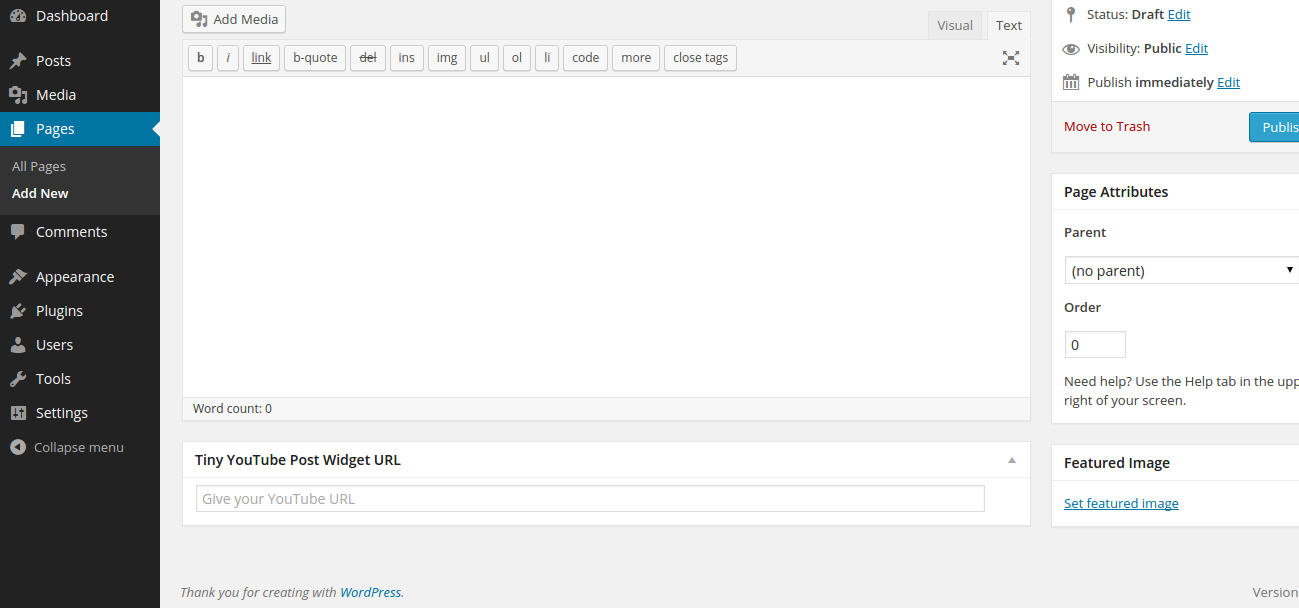Insert image tag with img button
Screen dimensions: 1299x608
click(x=447, y=58)
